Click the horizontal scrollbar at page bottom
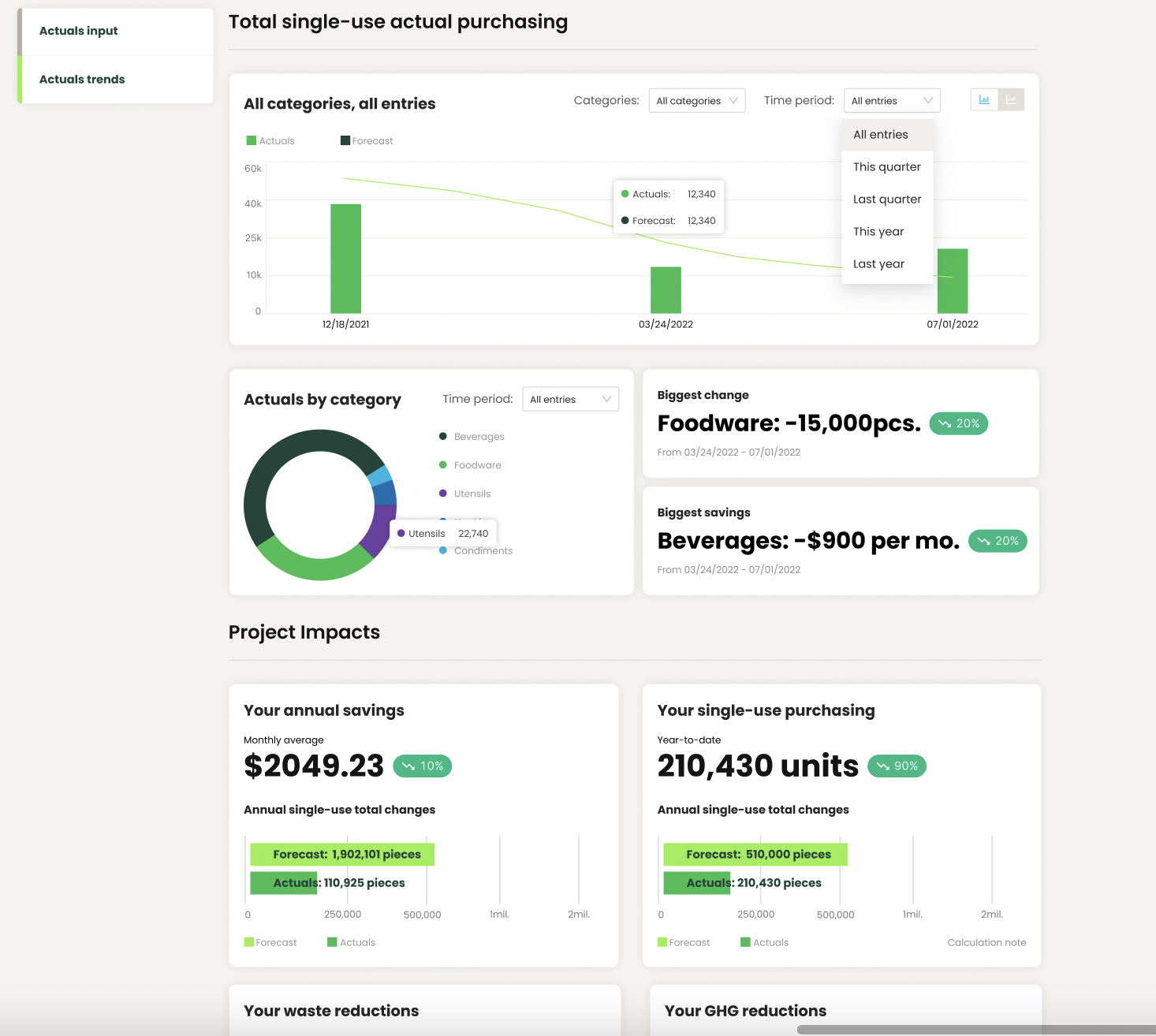Viewport: 1156px width, 1036px height. coord(976,1030)
